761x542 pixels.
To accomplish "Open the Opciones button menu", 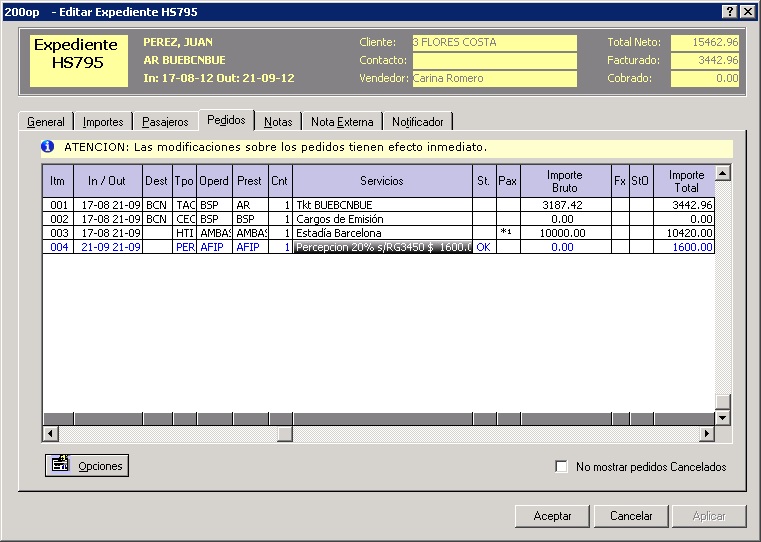I will [87, 466].
